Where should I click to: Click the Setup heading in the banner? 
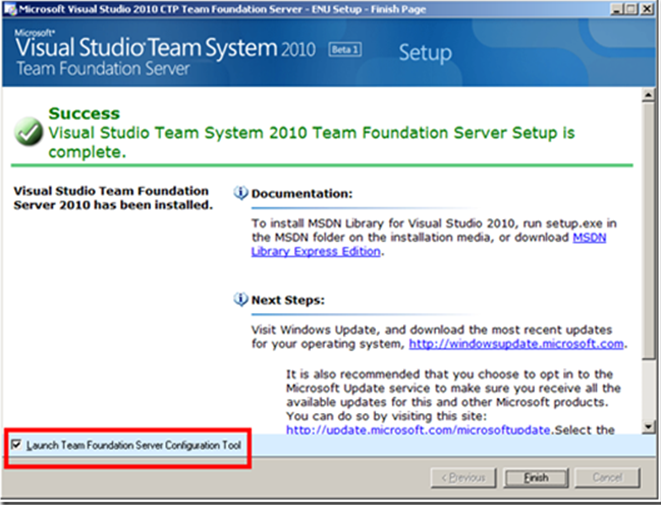tap(427, 52)
